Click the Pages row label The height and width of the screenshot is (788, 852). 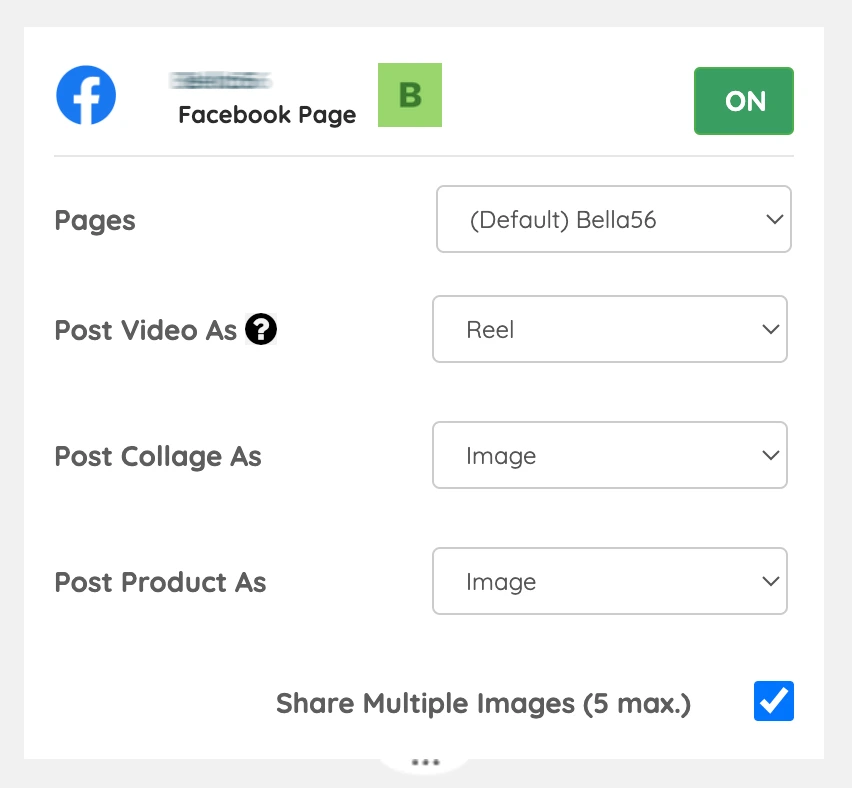coord(95,221)
